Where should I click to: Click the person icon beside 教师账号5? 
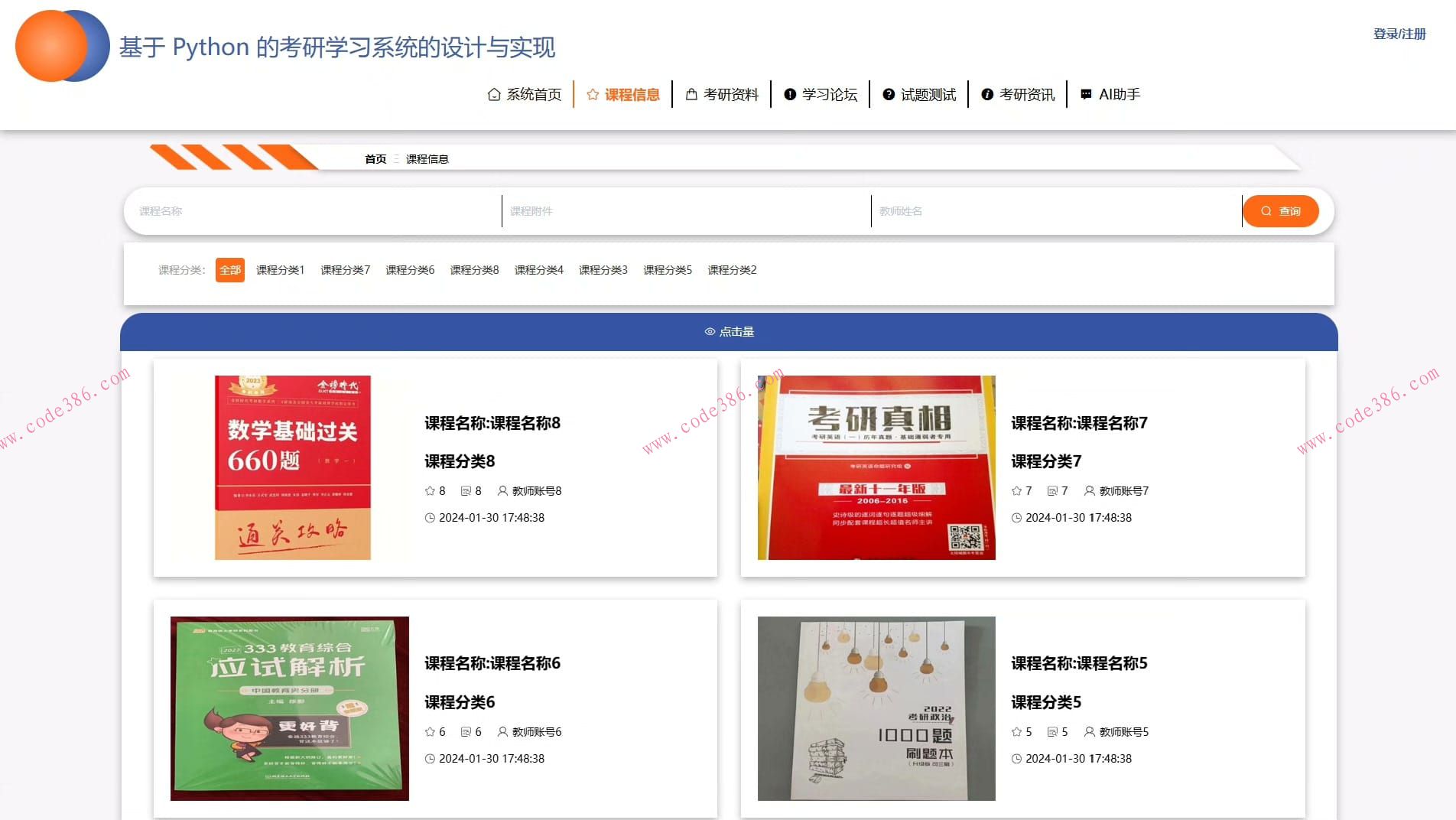1090,731
